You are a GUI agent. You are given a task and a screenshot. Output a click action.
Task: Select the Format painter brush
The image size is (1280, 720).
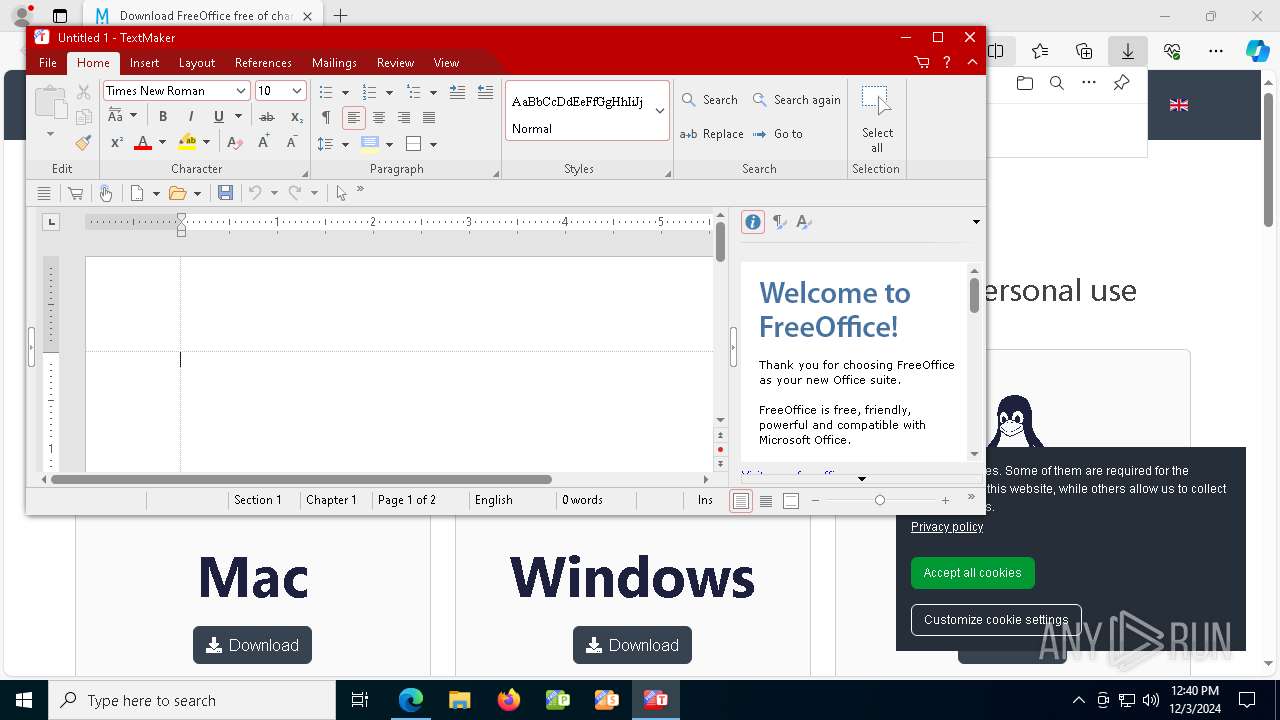coord(84,143)
